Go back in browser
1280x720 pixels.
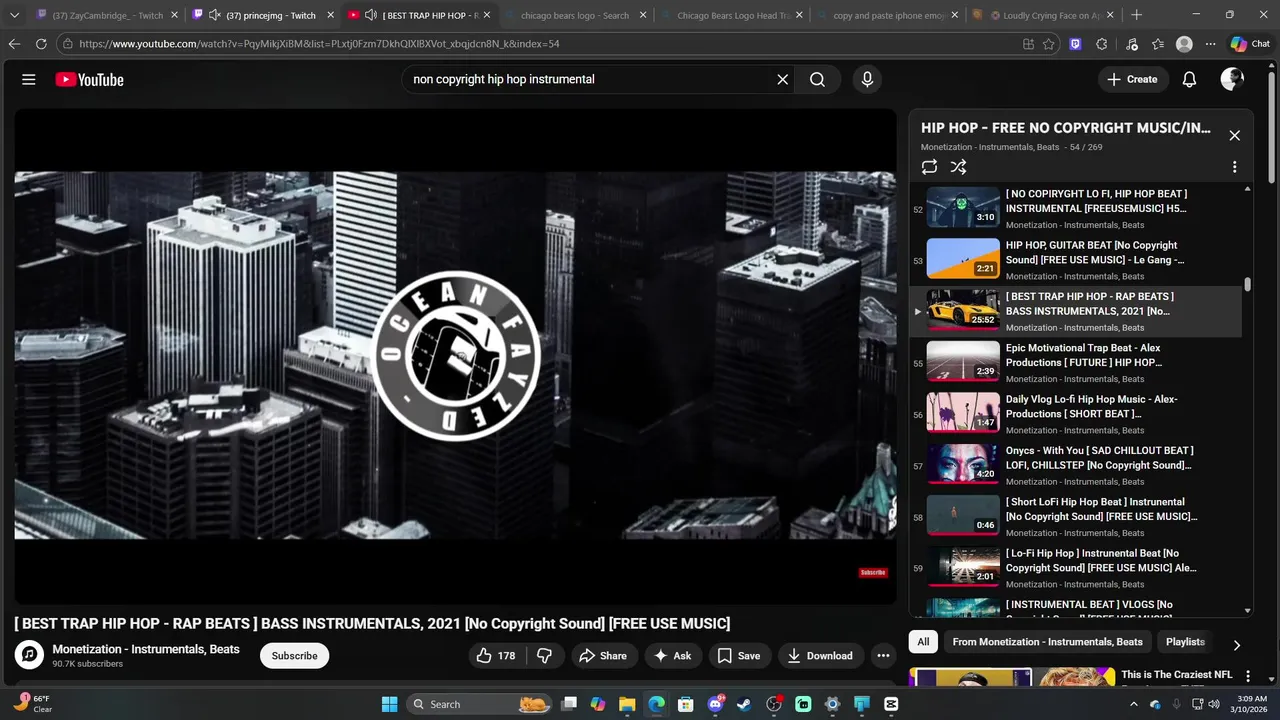(14, 44)
